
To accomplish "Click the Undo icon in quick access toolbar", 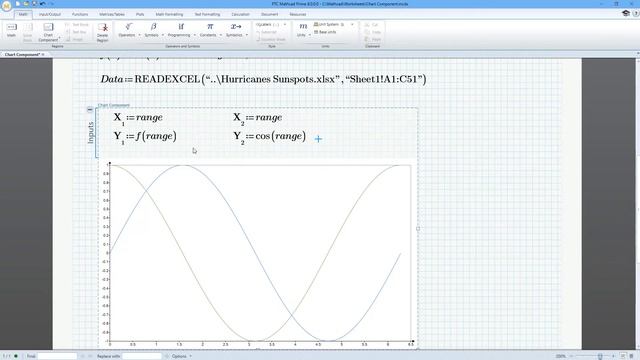I will (42, 4).
